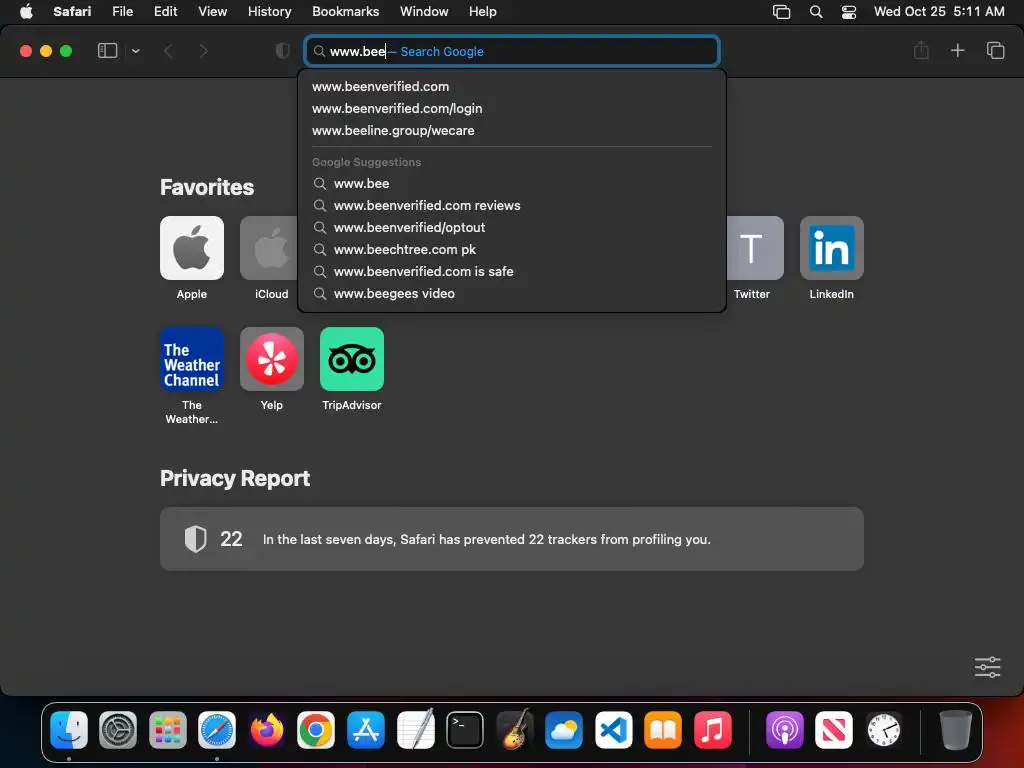Open Books from the Dock
This screenshot has height=768, width=1024.
coord(663,729)
